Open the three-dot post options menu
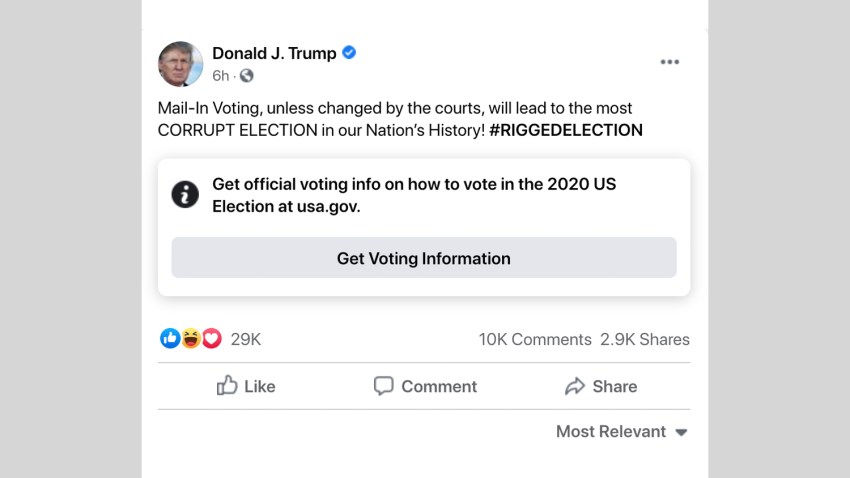 pos(669,62)
